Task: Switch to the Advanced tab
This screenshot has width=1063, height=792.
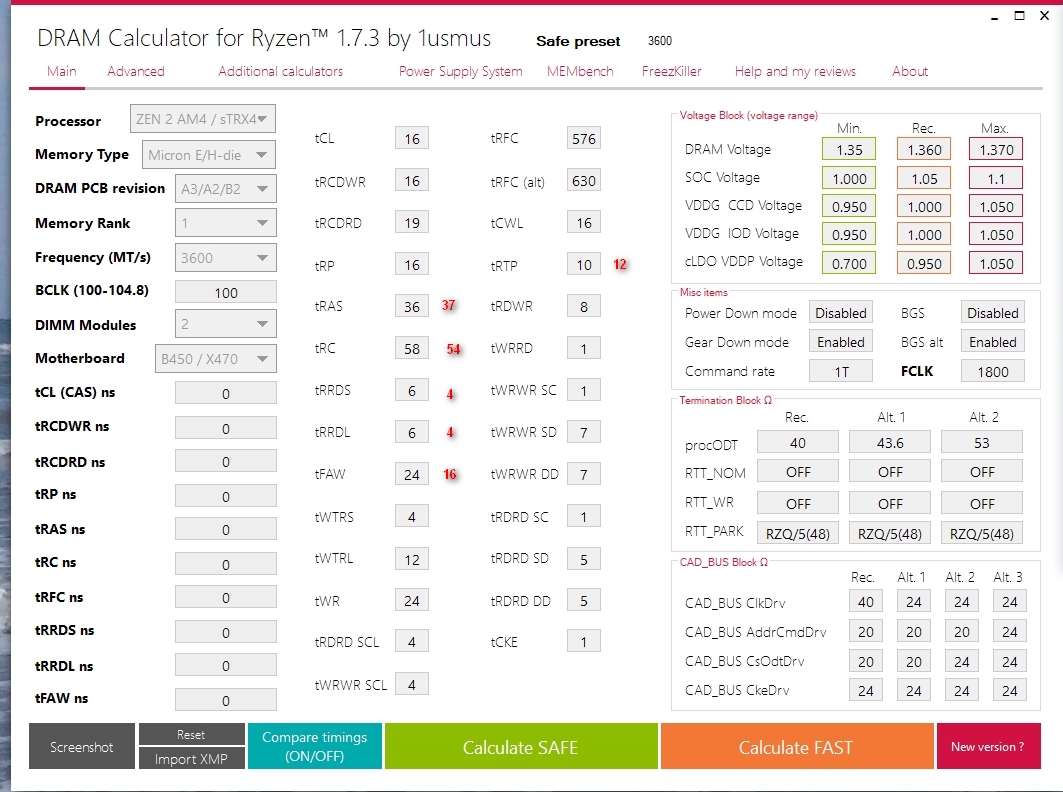Action: [136, 71]
